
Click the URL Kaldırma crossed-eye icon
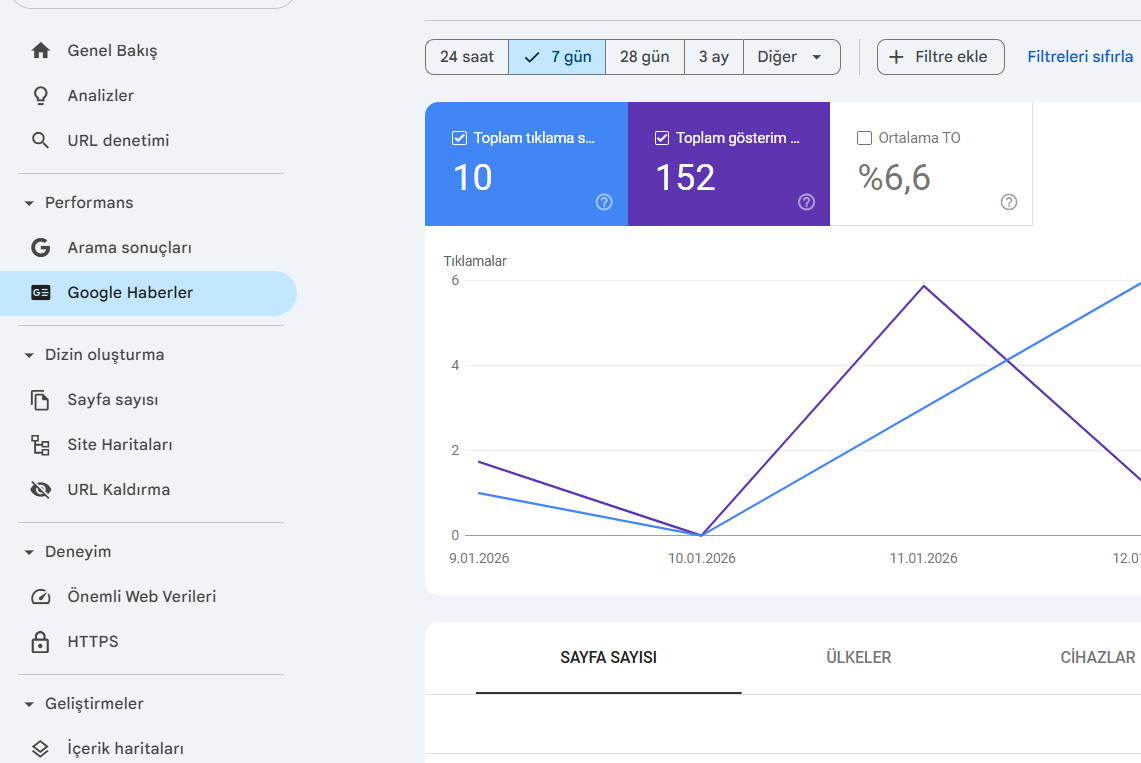click(x=41, y=490)
